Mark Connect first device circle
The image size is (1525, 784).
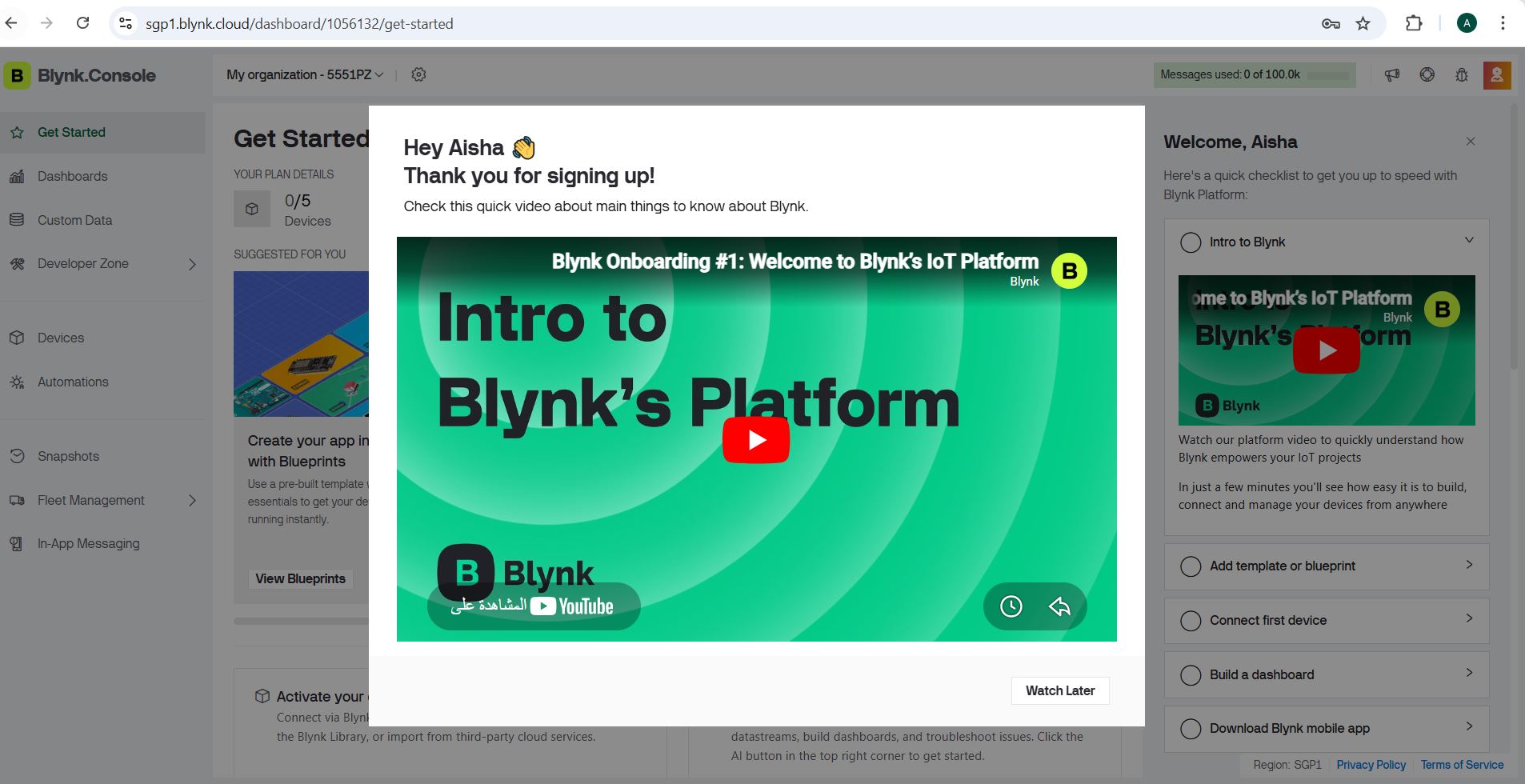coord(1191,621)
